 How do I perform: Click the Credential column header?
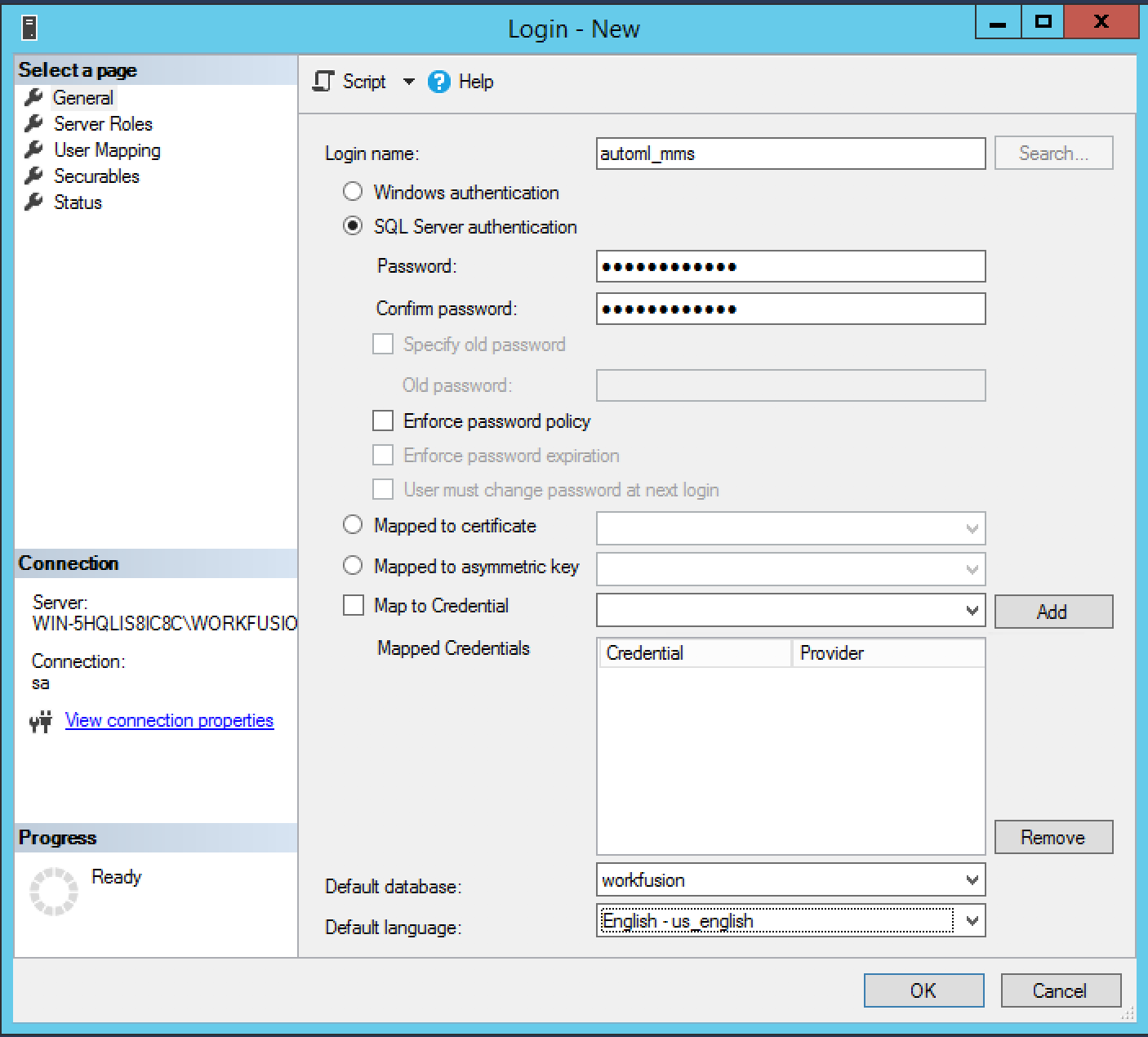click(x=695, y=653)
